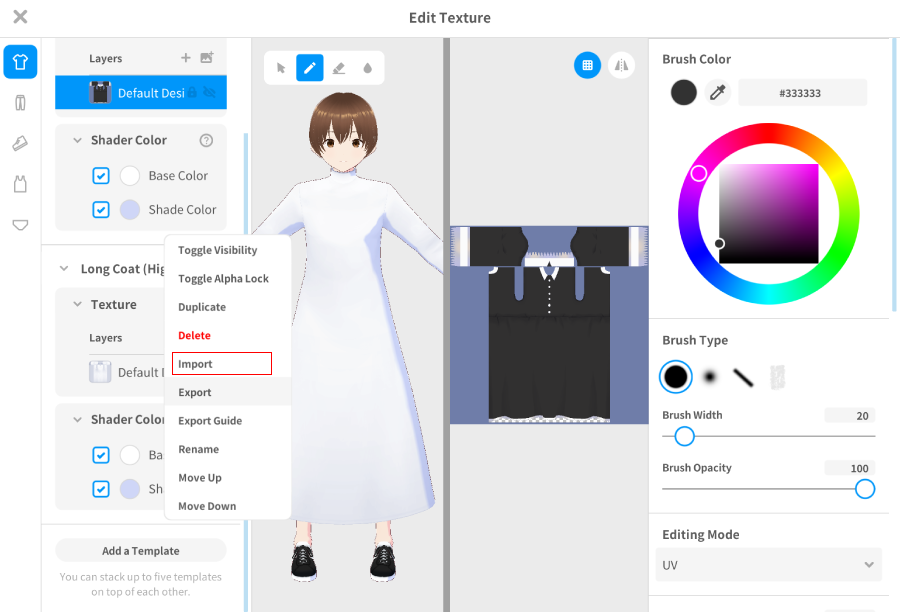Collapse the top Shader Color section

[77, 141]
